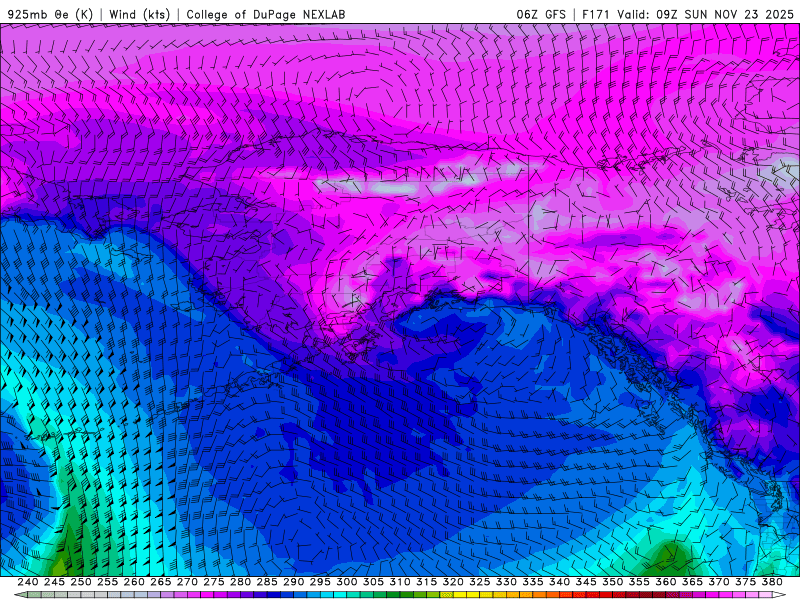Select the 345 legend value

point(586,582)
